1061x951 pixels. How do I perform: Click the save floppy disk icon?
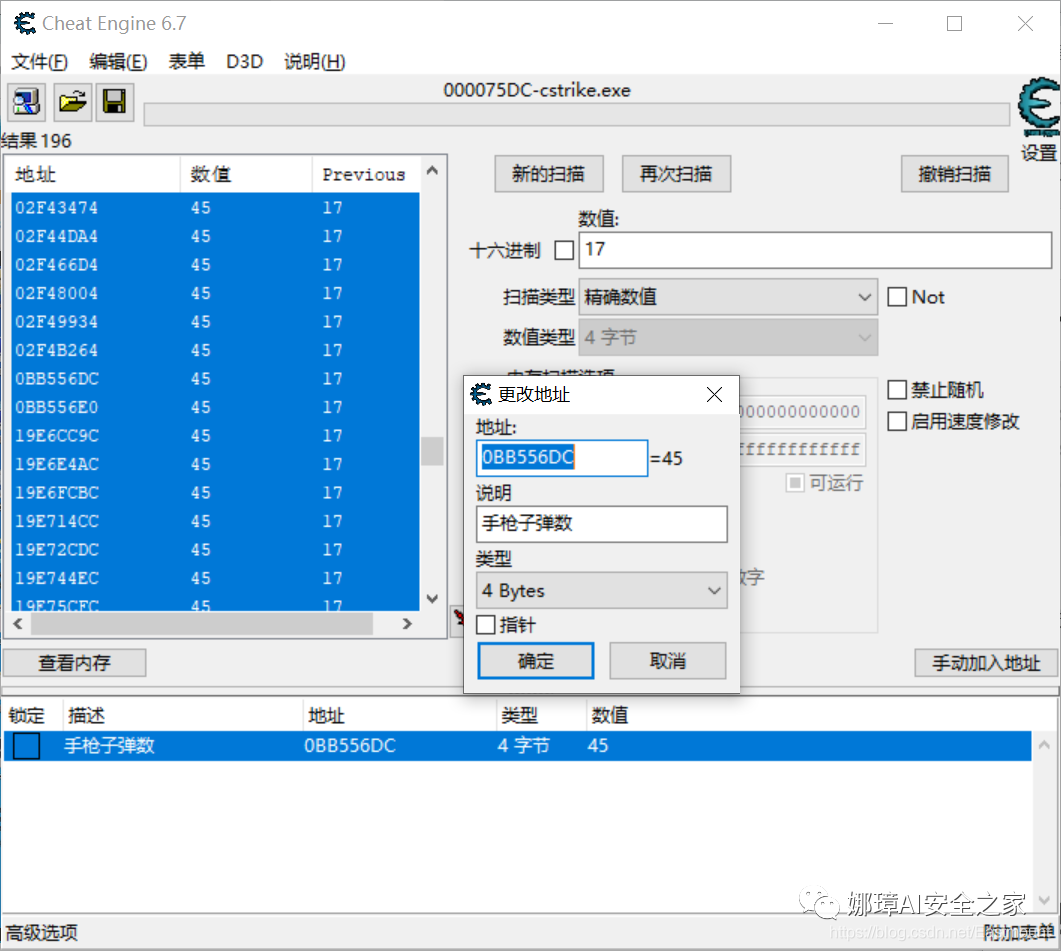(114, 102)
